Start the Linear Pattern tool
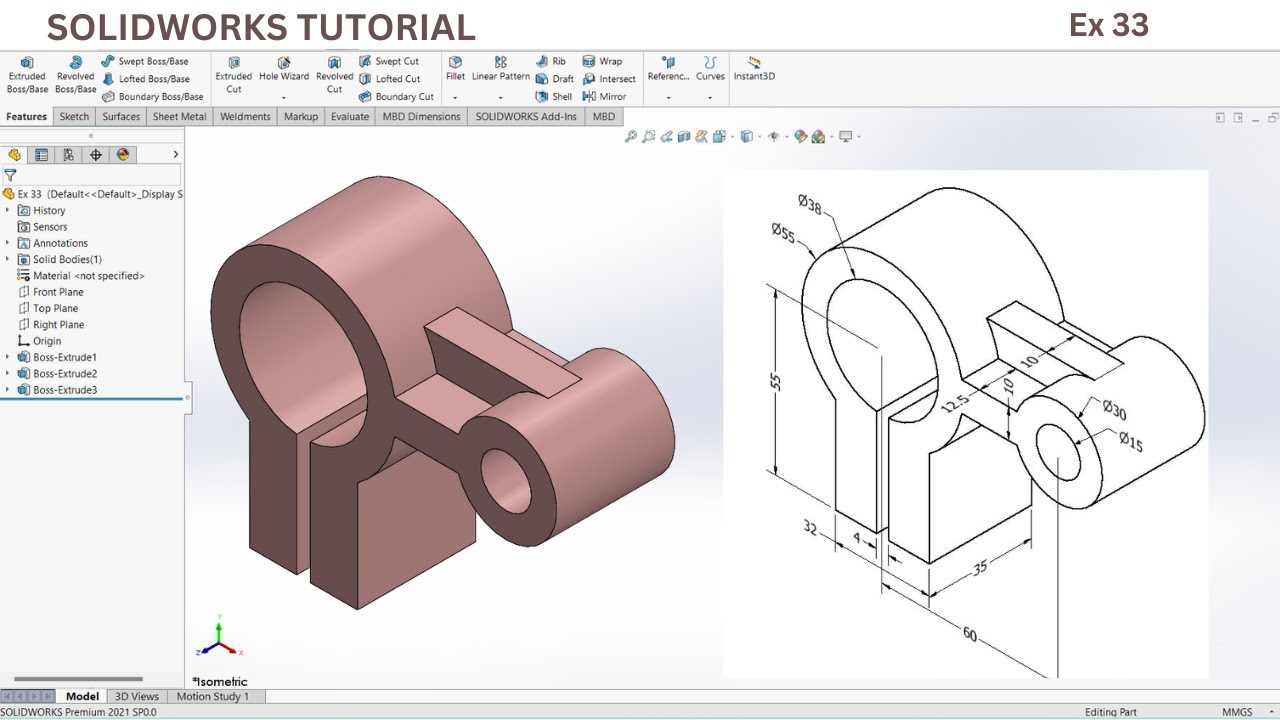The height and width of the screenshot is (720, 1280). click(501, 70)
